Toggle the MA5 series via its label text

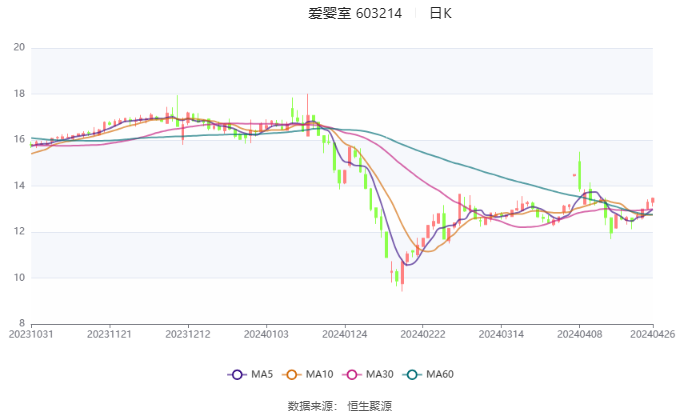click(262, 374)
